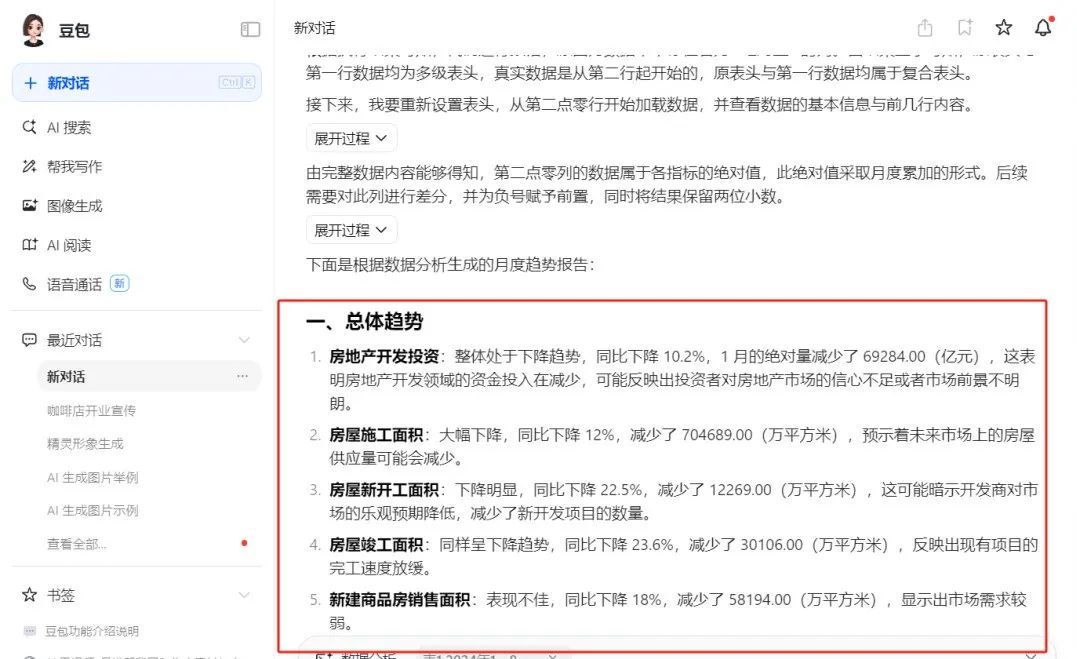Open the AI 生成图片示例 conversation
The height and width of the screenshot is (659, 1077).
point(93,511)
